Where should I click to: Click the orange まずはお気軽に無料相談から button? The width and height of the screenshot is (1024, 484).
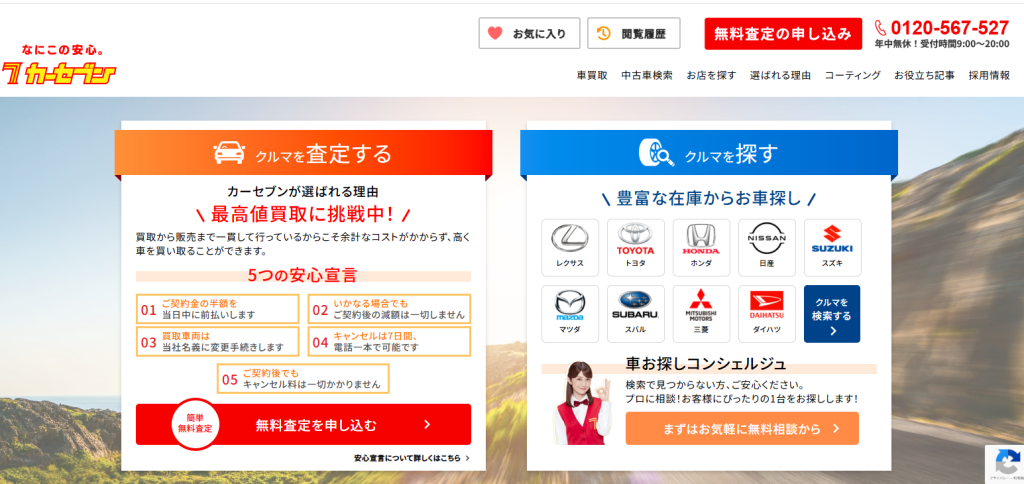[742, 428]
